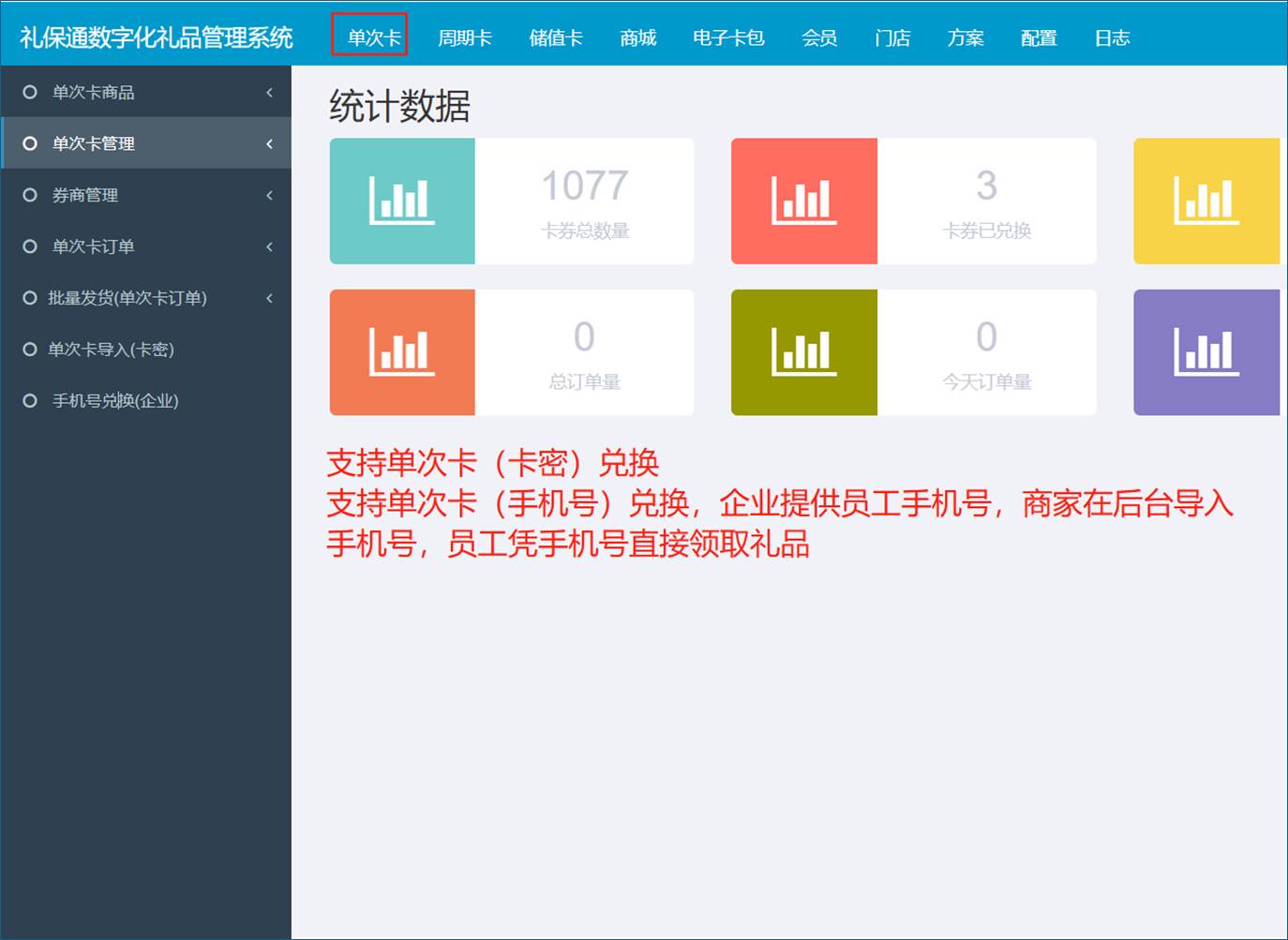This screenshot has width=1288, height=940.
Task: Open the 日志 menu item
Action: pyautogui.click(x=1112, y=37)
